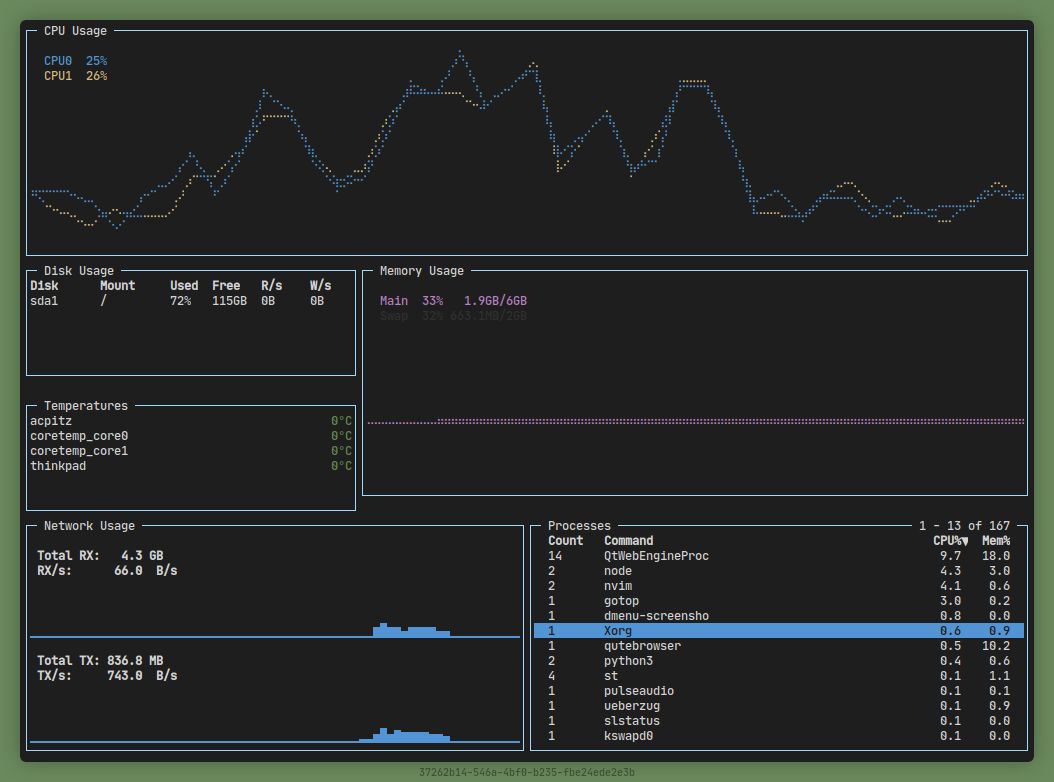This screenshot has width=1054, height=782.
Task: Sort processes by the Mem% column header
Action: point(995,541)
